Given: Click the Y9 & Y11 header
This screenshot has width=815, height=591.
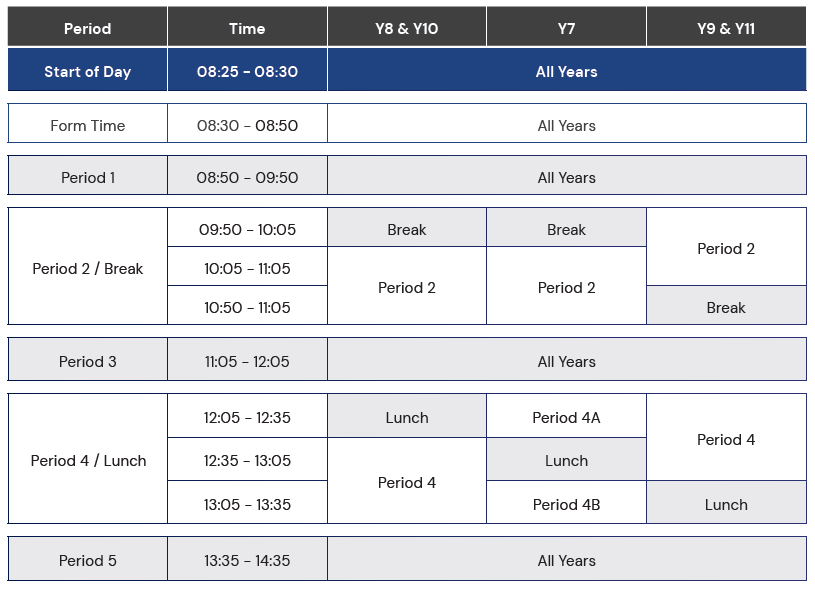Looking at the screenshot, I should [727, 27].
